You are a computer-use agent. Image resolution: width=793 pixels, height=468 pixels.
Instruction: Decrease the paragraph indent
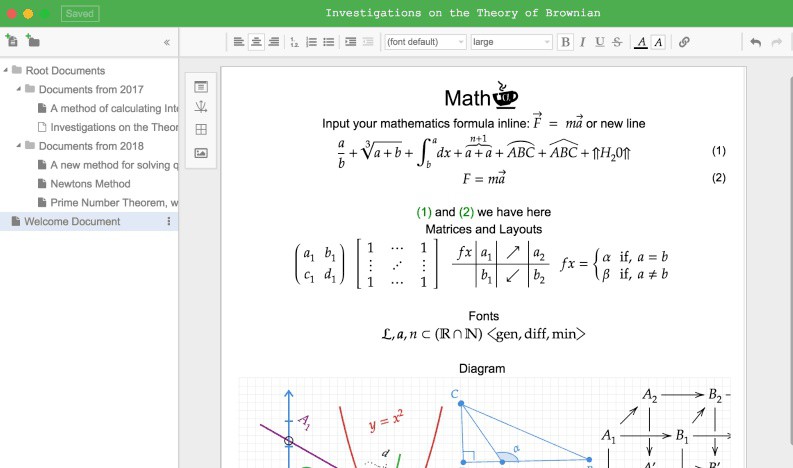pyautogui.click(x=368, y=42)
